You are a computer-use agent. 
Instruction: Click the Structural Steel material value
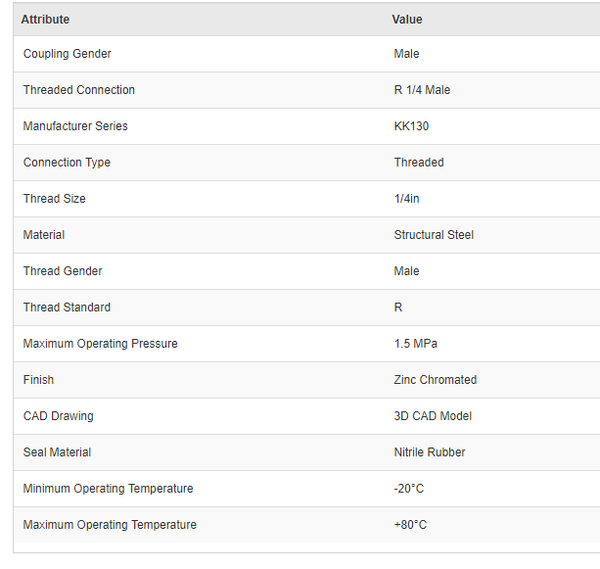coord(434,235)
